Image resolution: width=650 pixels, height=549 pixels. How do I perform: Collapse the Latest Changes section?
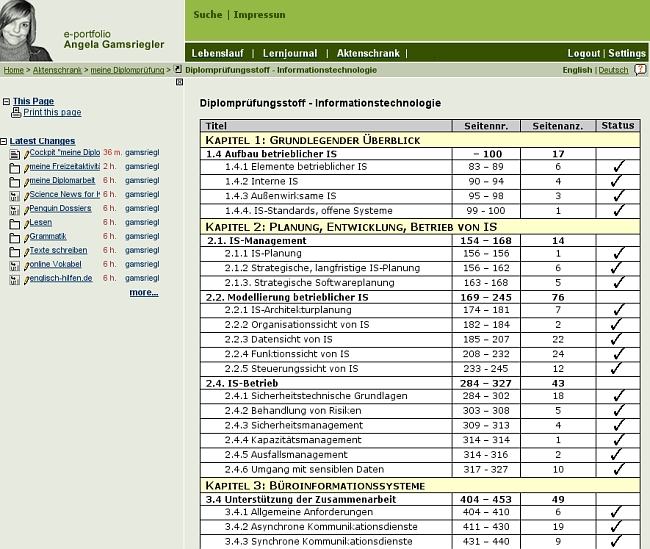coord(5,142)
